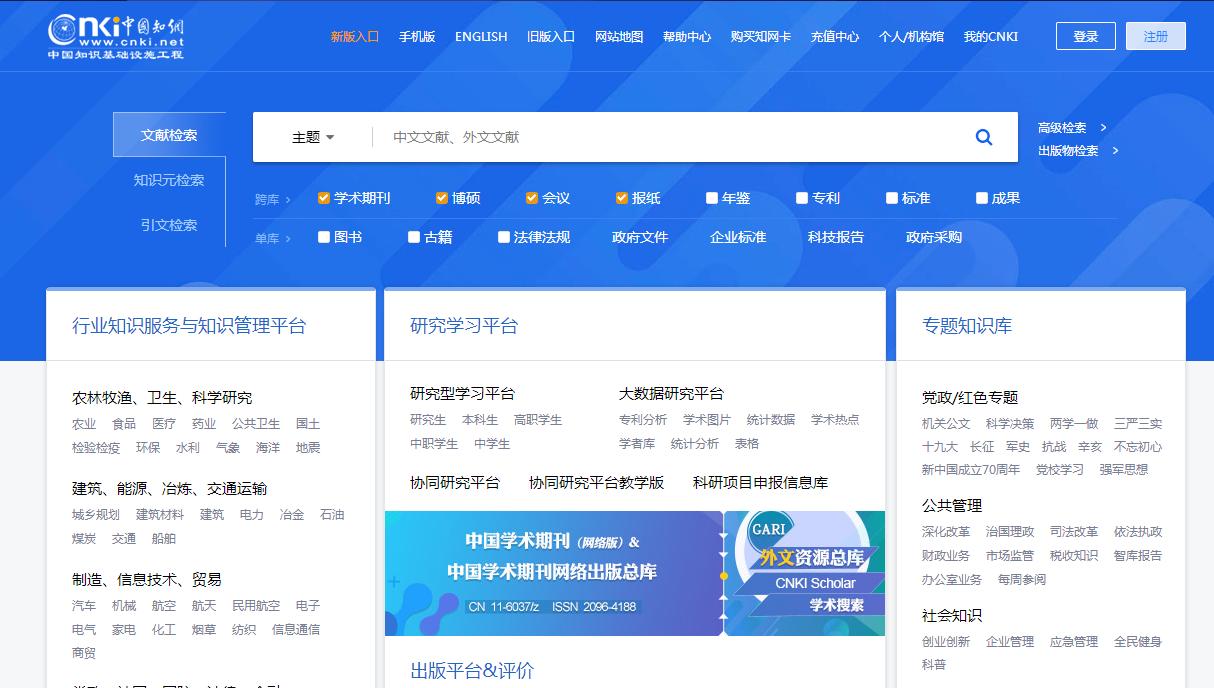Click the 注册 button
Image resolution: width=1214 pixels, height=688 pixels.
[1156, 36]
